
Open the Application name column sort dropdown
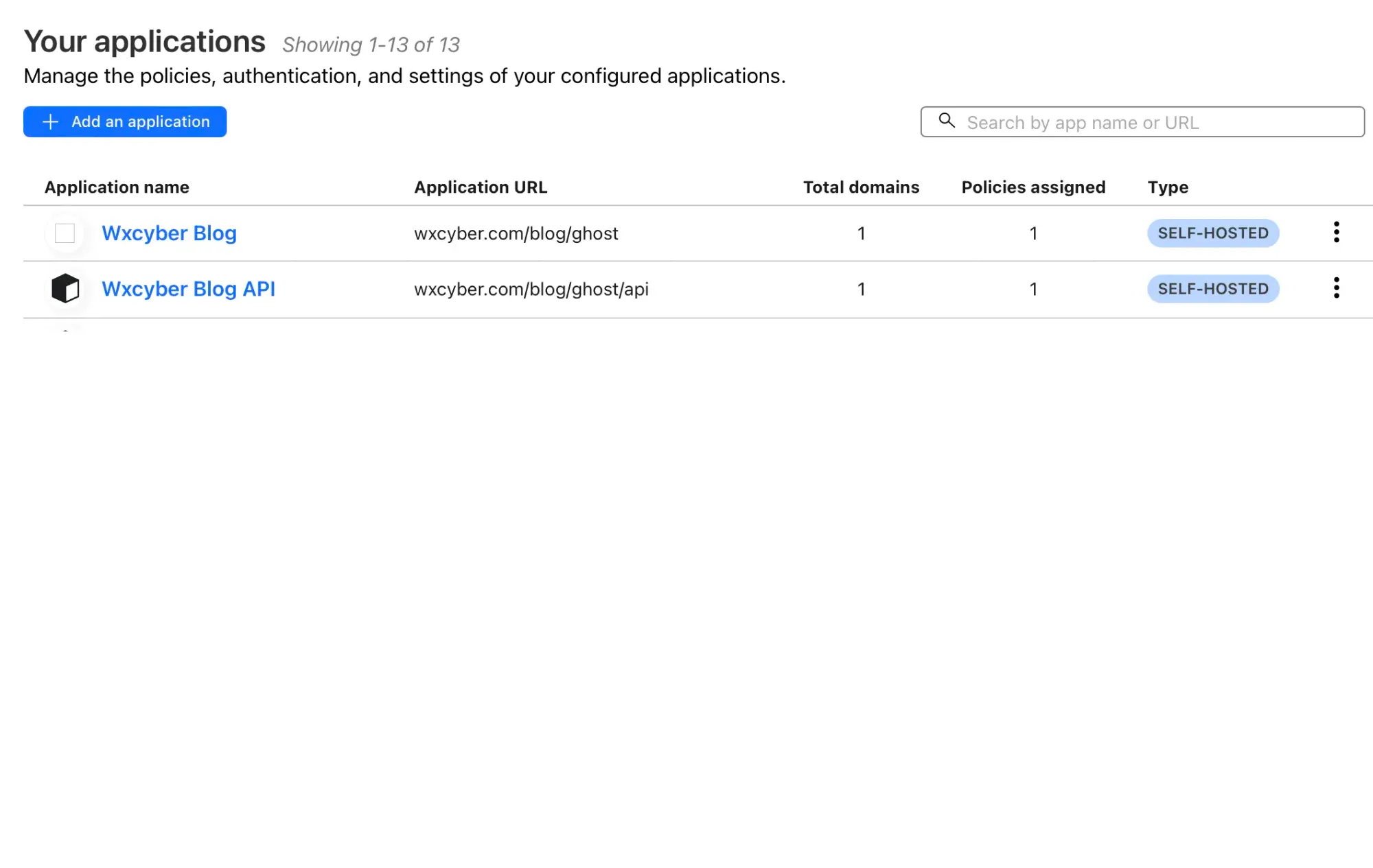coord(117,187)
